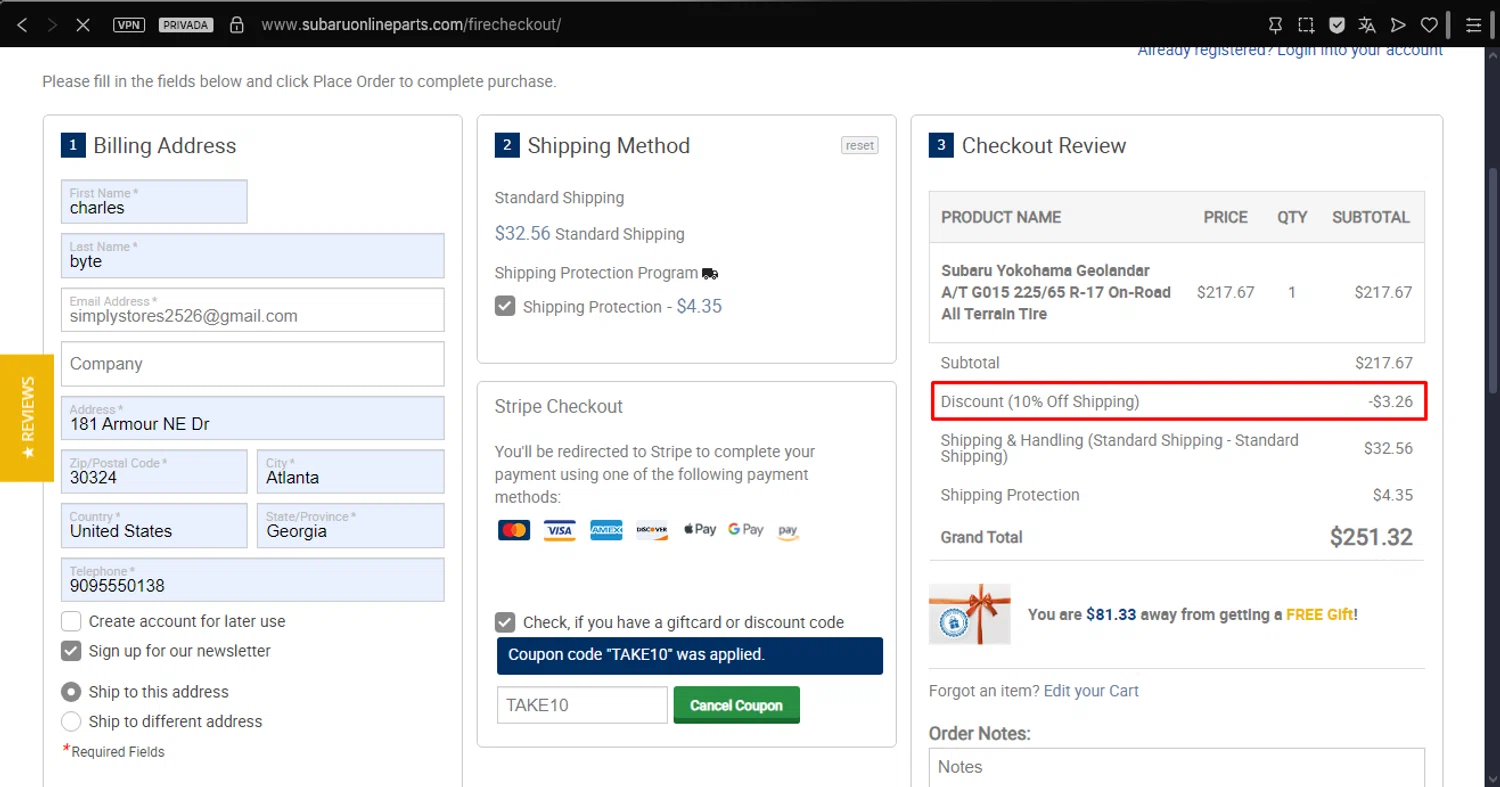Image resolution: width=1500 pixels, height=787 pixels.
Task: Click the shipping protection truck icon
Action: (710, 273)
